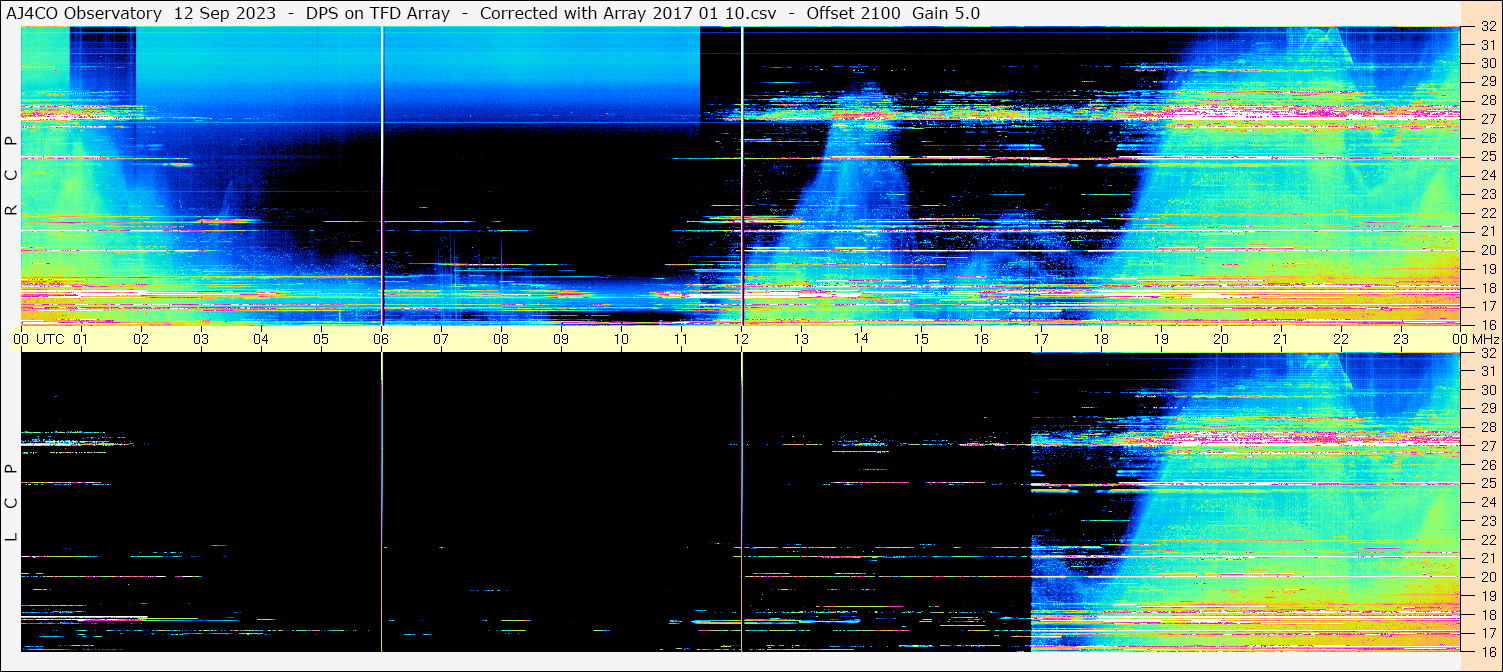Select the 18 MHz label on LCP scale

click(1487, 615)
